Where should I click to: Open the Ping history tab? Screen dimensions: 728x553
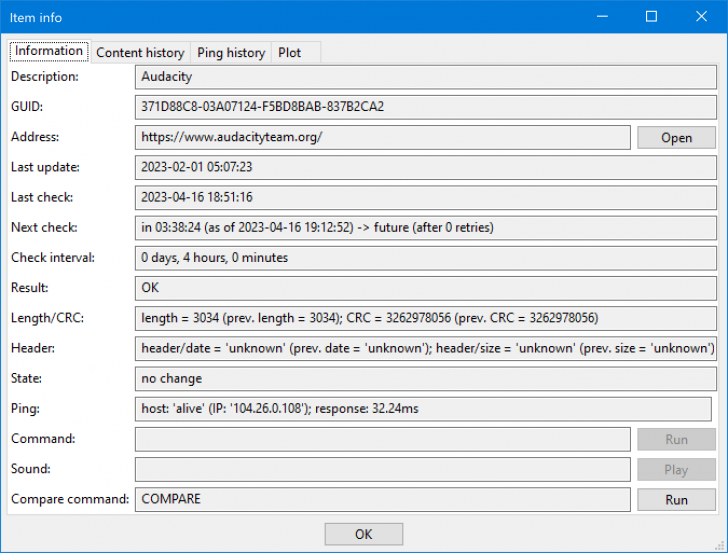(231, 52)
